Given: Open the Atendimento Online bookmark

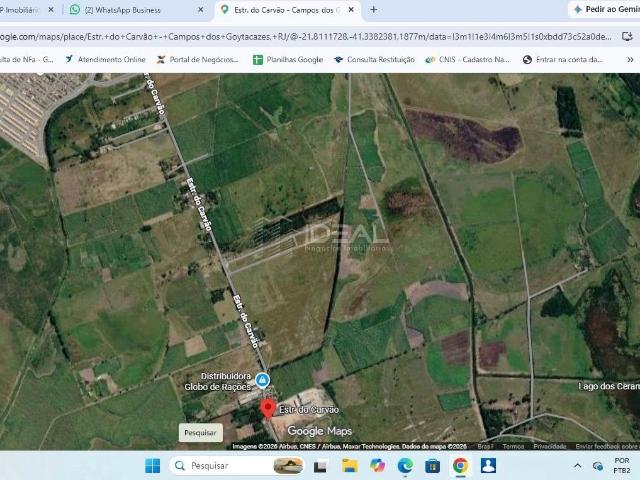Looking at the screenshot, I should pyautogui.click(x=105, y=60).
